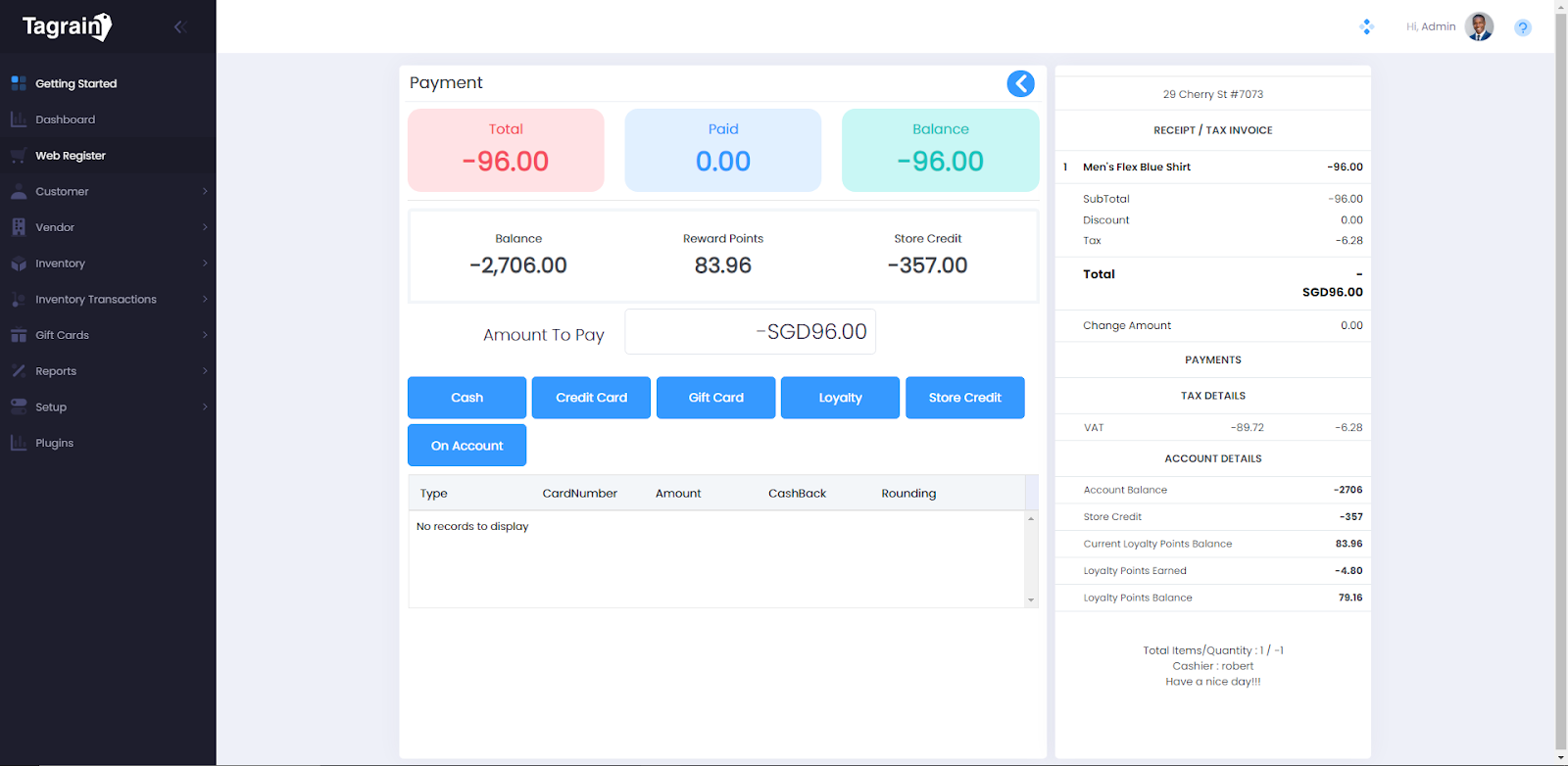Select Web Register menu item

click(108, 156)
